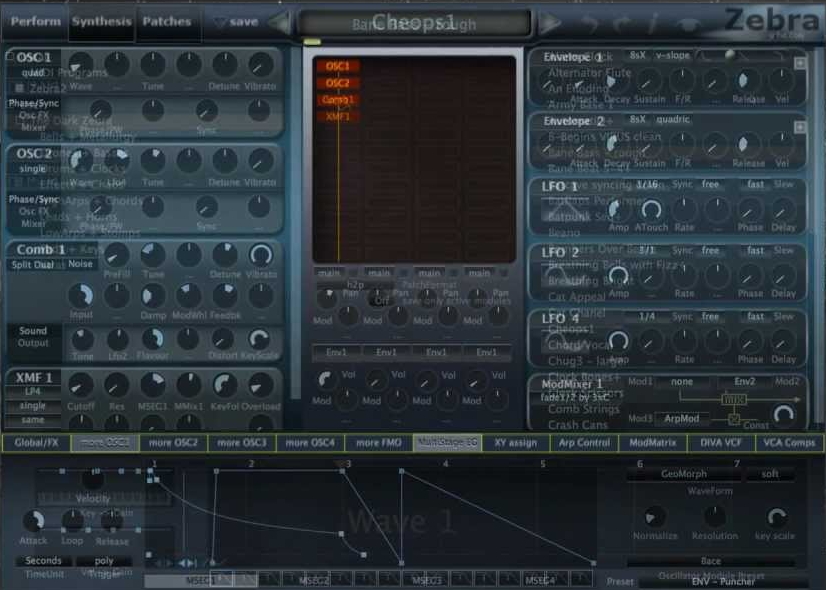Open the Comb 1 Split Dual selector

[x=33, y=264]
